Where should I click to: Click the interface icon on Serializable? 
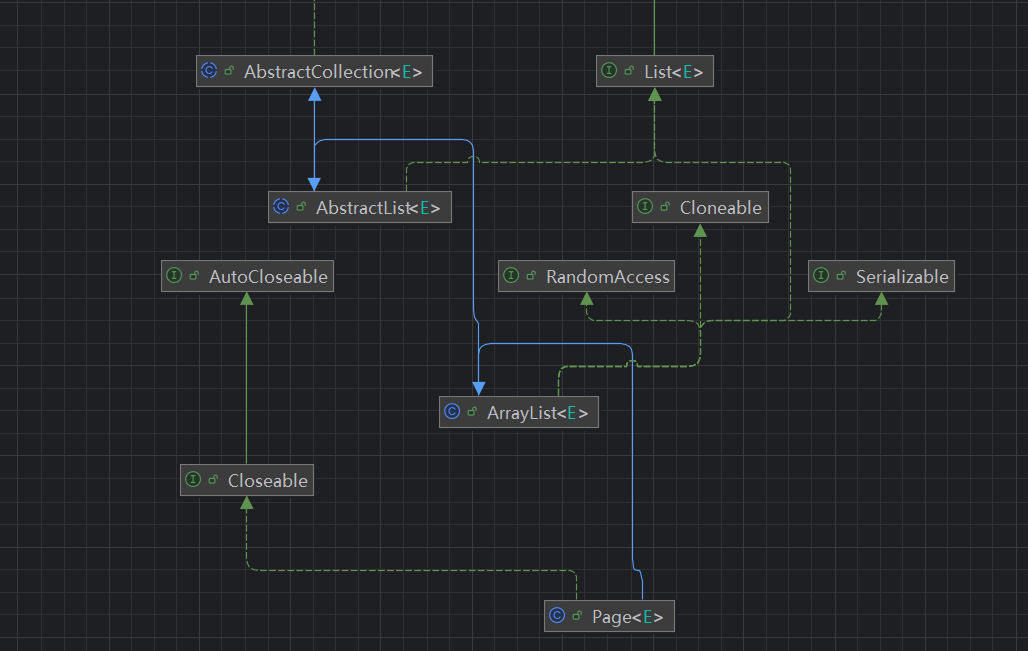[x=821, y=275]
